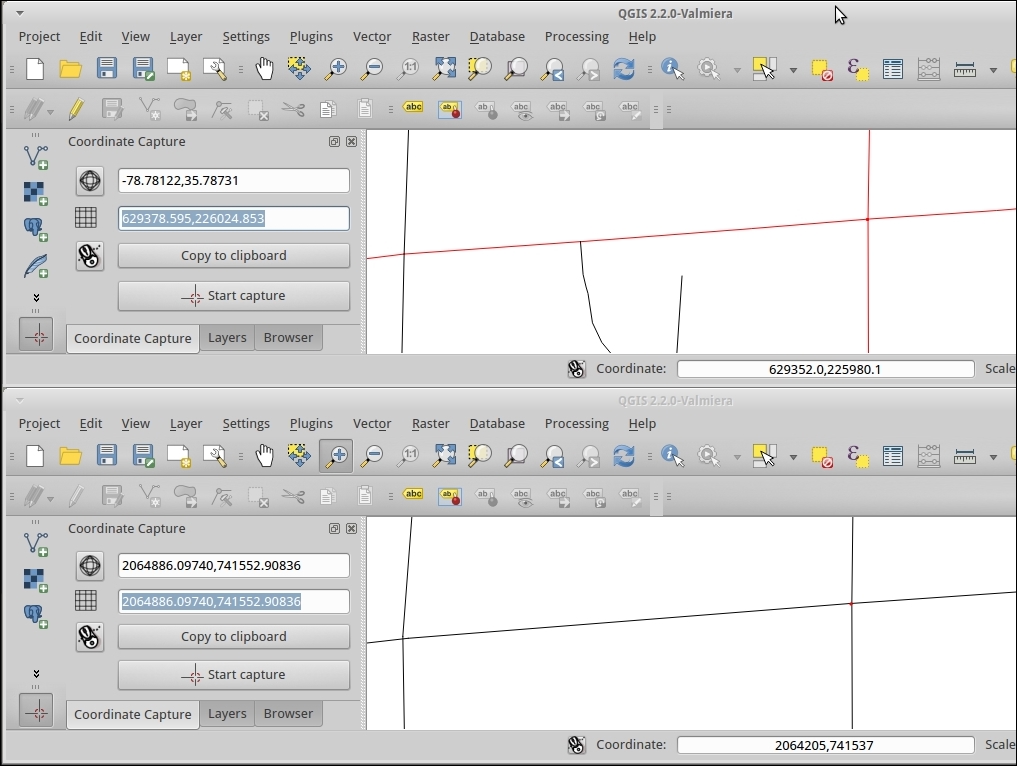
Task: Select Identify Features tool in top window
Action: (672, 69)
